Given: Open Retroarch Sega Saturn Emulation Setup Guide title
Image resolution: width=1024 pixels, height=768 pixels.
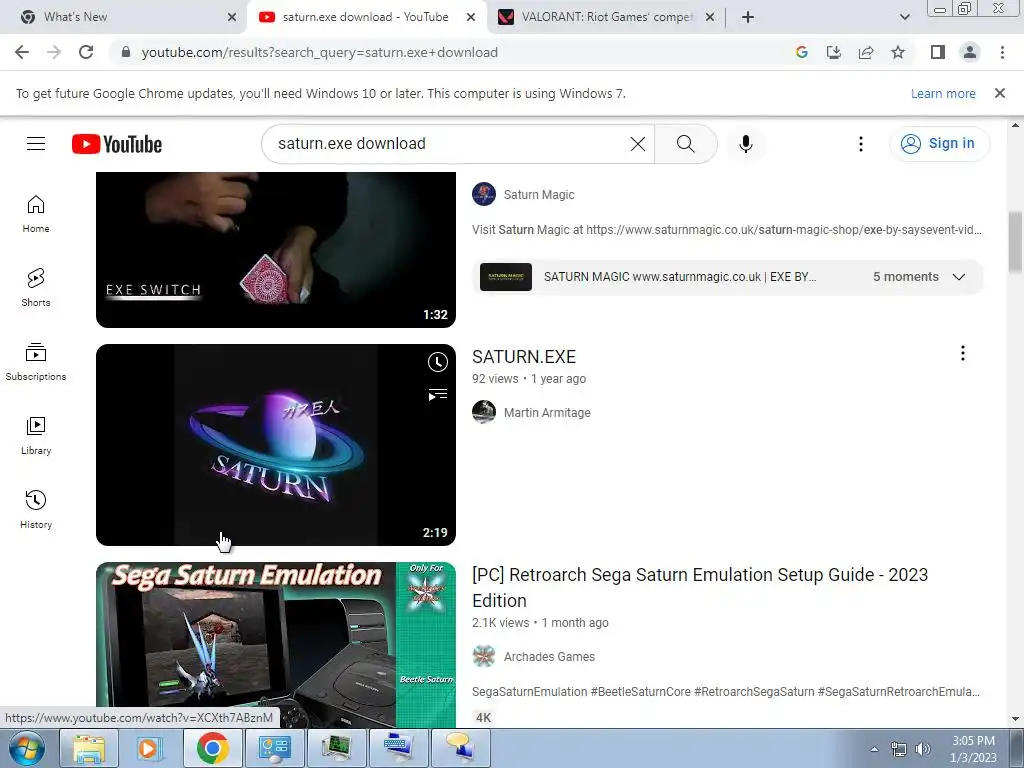Looking at the screenshot, I should click(699, 587).
